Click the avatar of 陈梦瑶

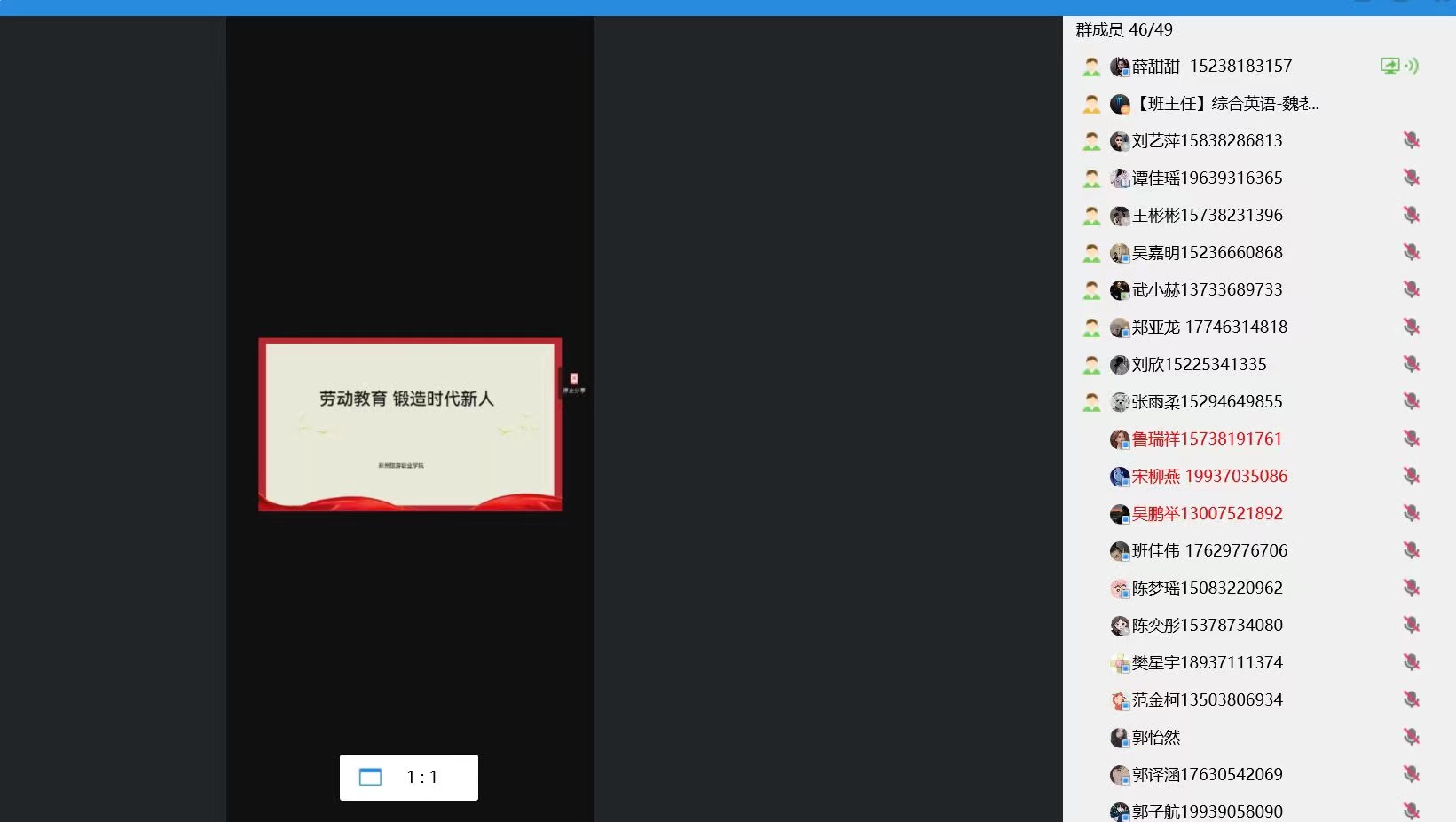tap(1120, 589)
